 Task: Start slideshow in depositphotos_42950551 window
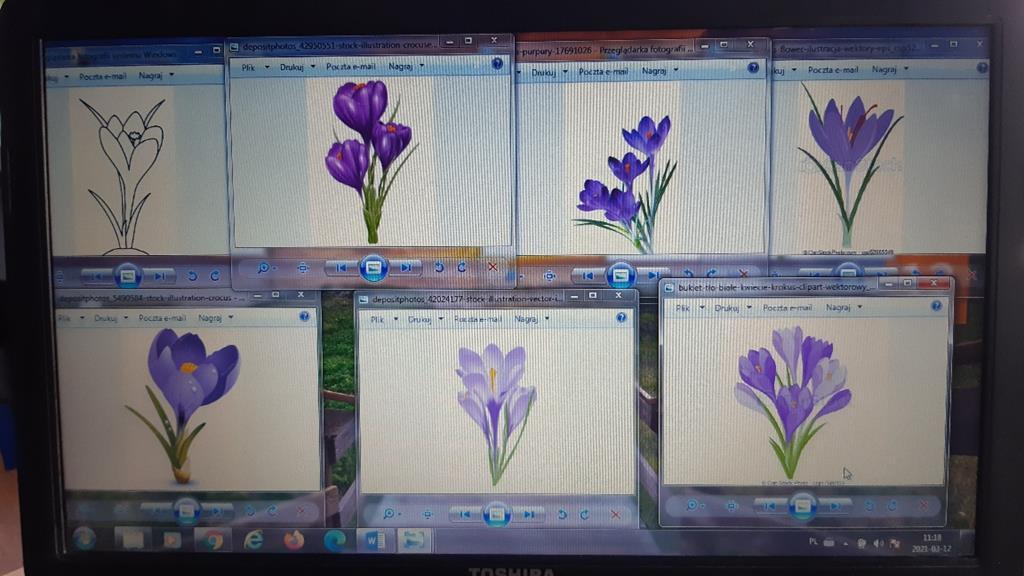(x=373, y=267)
